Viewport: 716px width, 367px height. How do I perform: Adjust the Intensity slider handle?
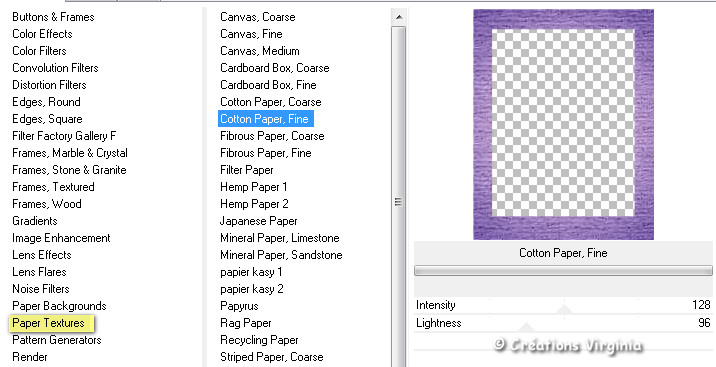564,310
